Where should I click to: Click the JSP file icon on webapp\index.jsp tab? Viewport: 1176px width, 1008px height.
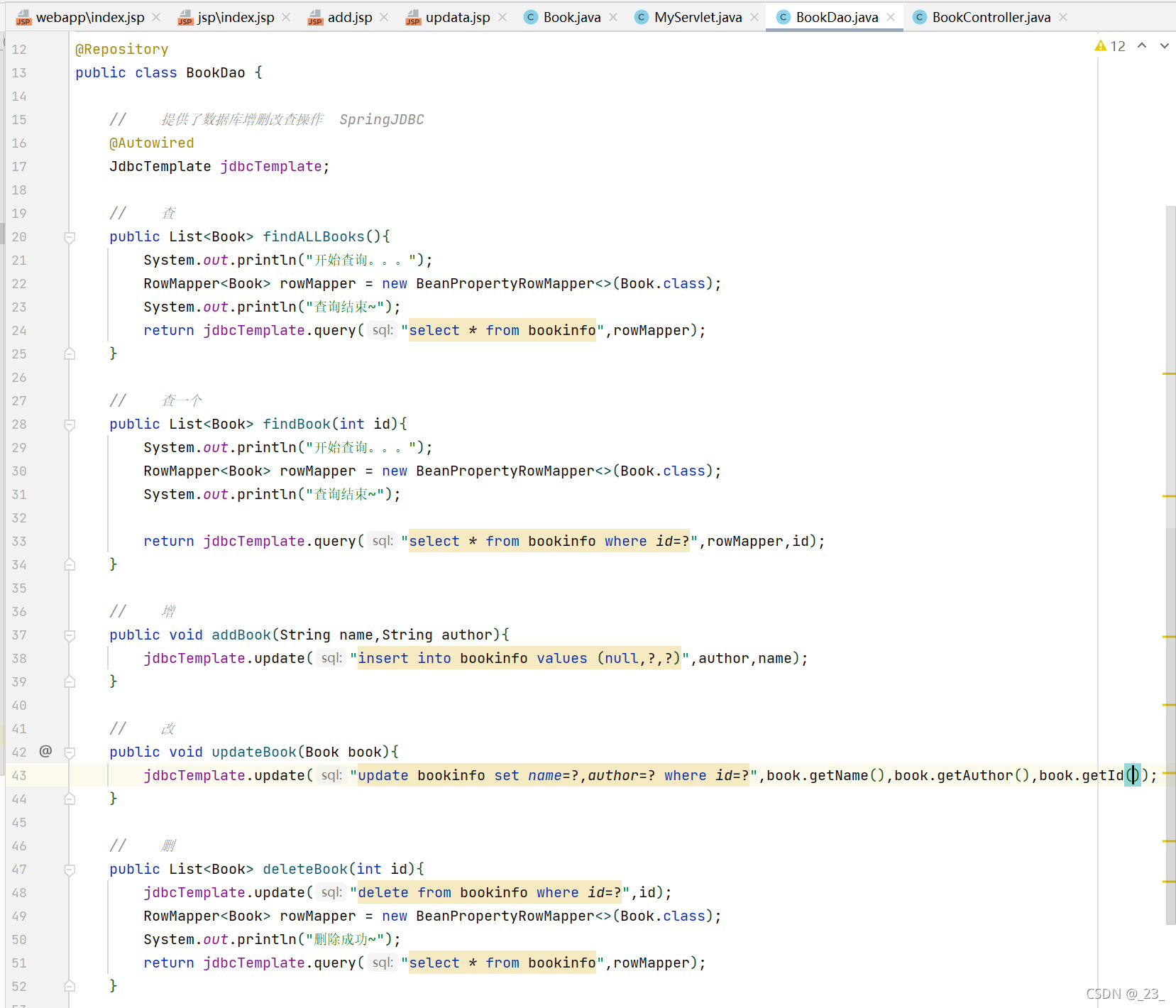(x=23, y=18)
